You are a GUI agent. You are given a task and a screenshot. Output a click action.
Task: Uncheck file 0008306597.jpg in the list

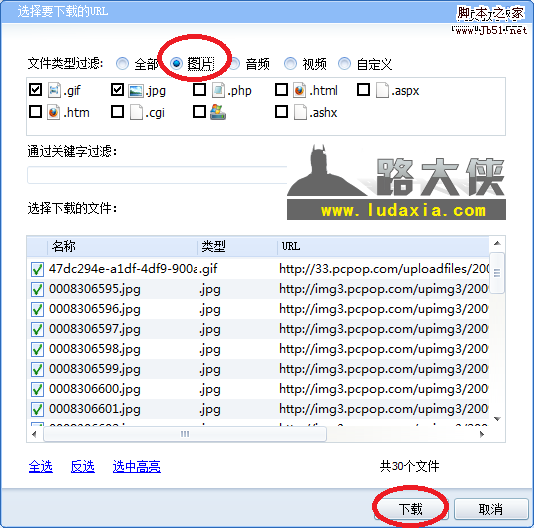pos(37,329)
